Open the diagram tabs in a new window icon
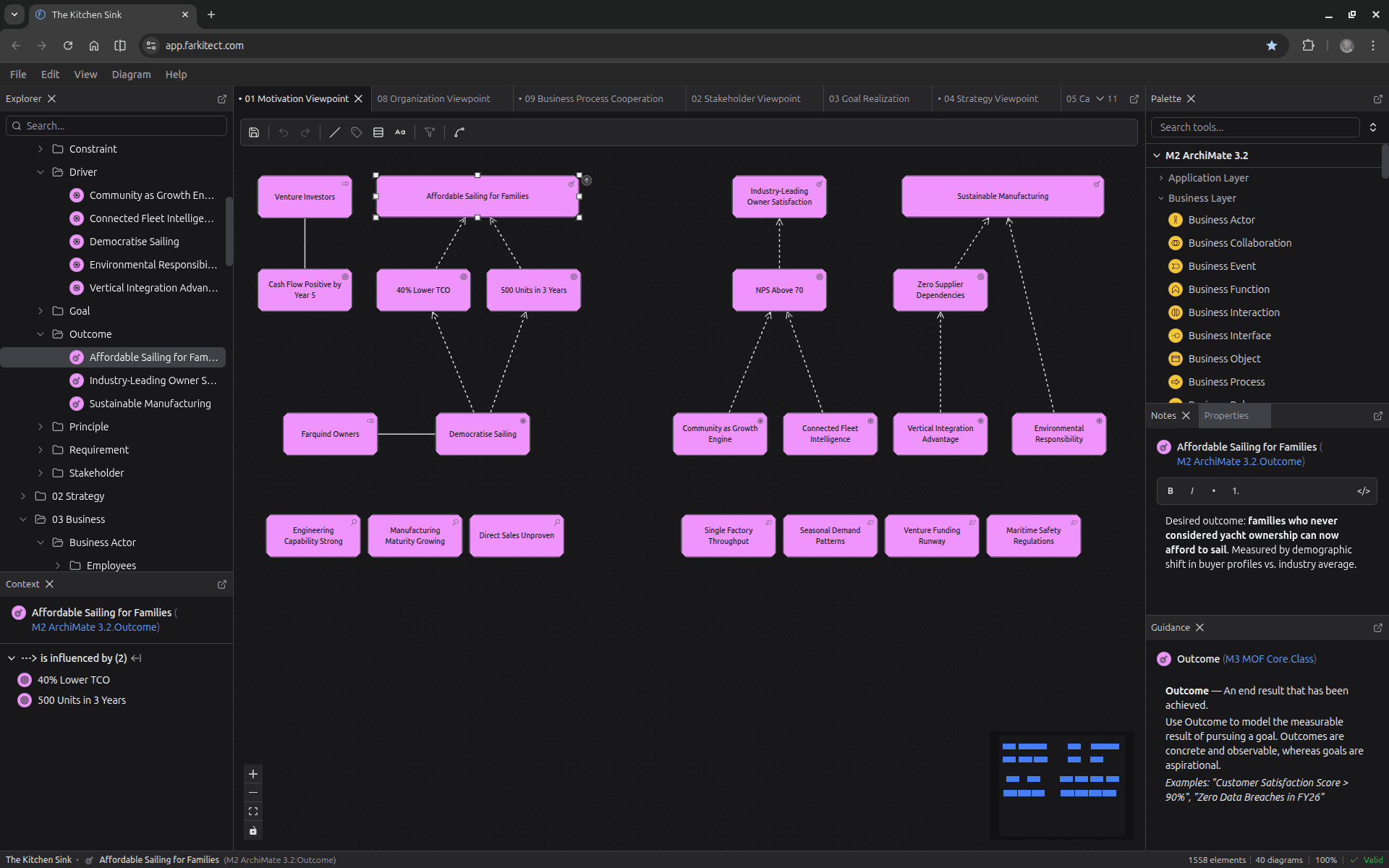1389x868 pixels. point(1134,99)
